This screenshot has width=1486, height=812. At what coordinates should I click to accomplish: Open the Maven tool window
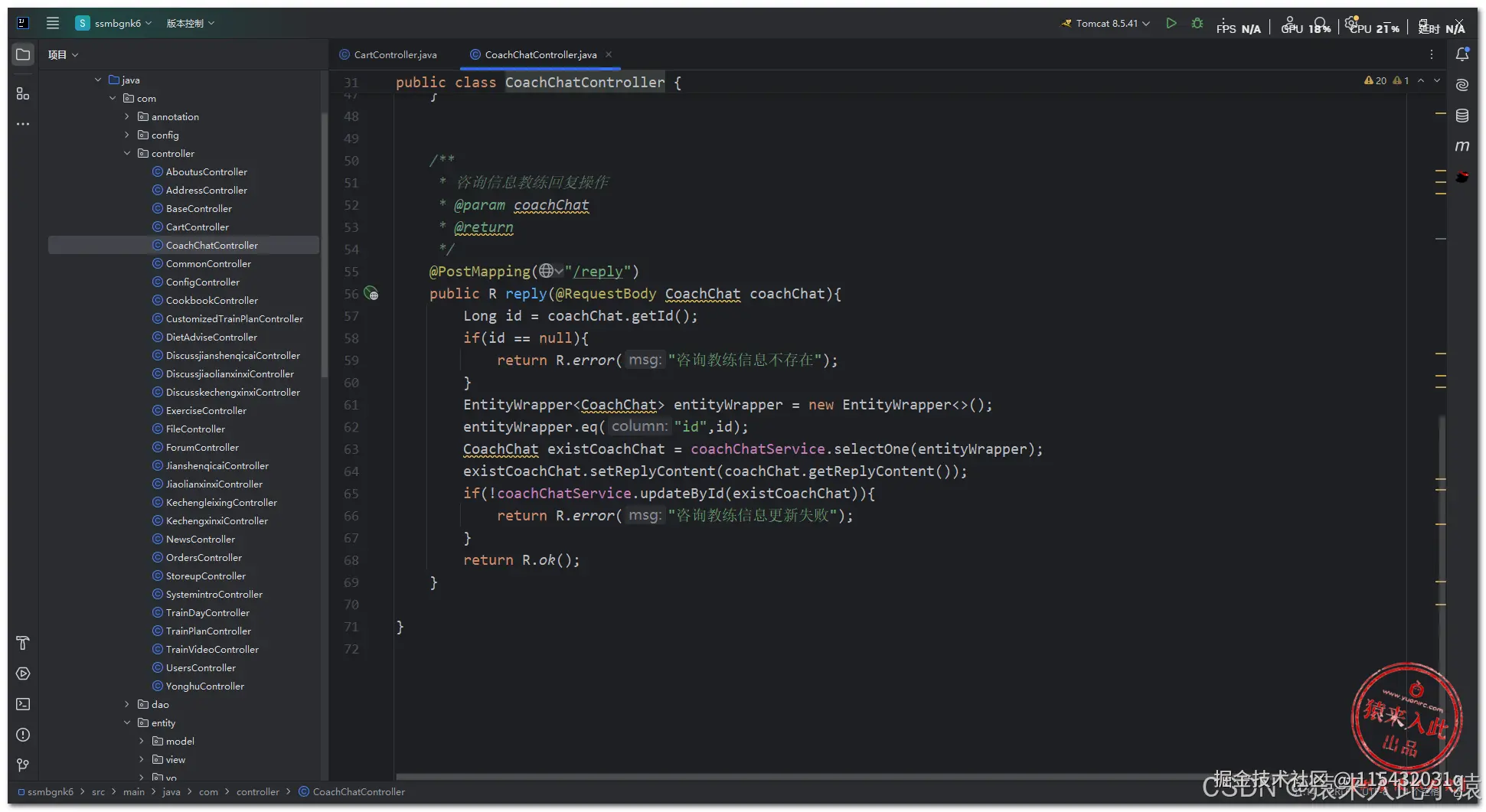1462,146
